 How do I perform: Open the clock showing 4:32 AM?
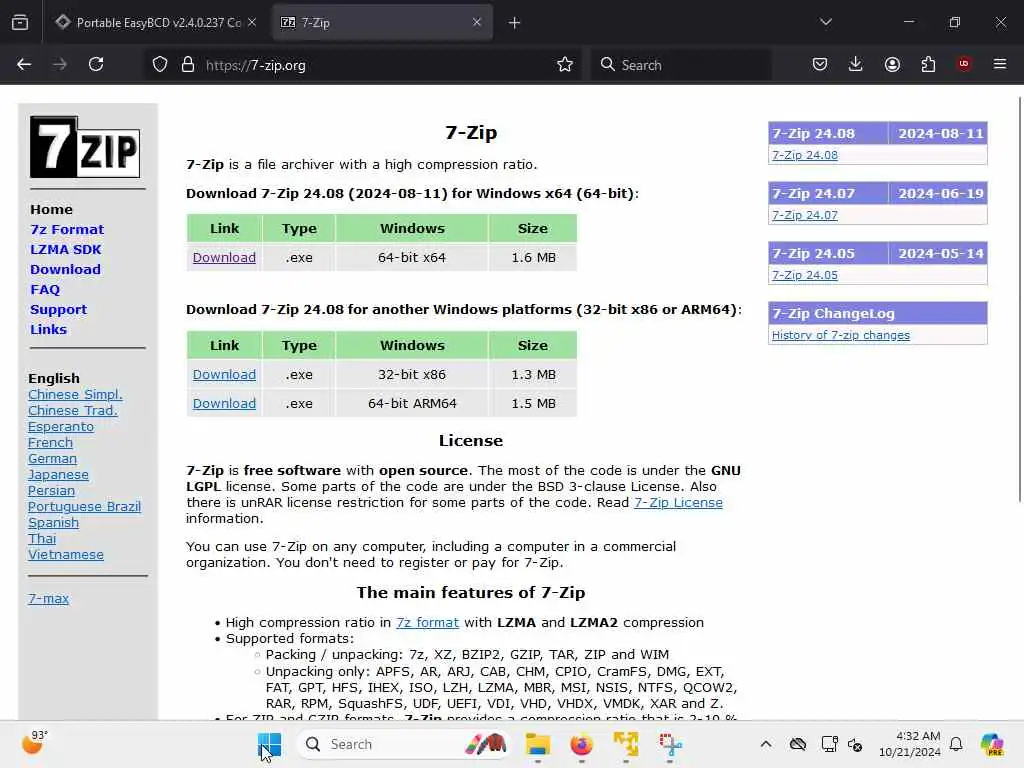click(x=909, y=744)
